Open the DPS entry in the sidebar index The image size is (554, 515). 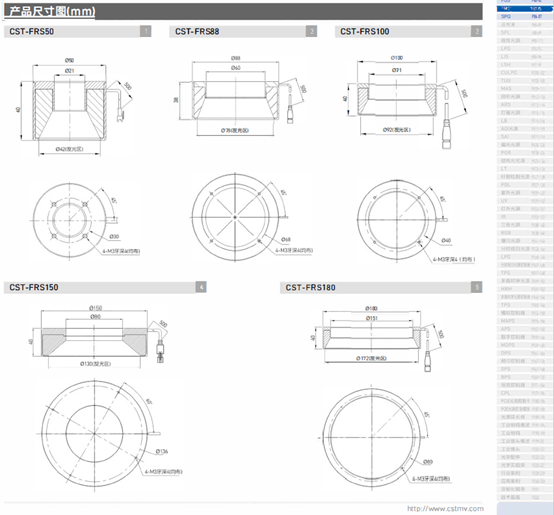click(x=524, y=353)
